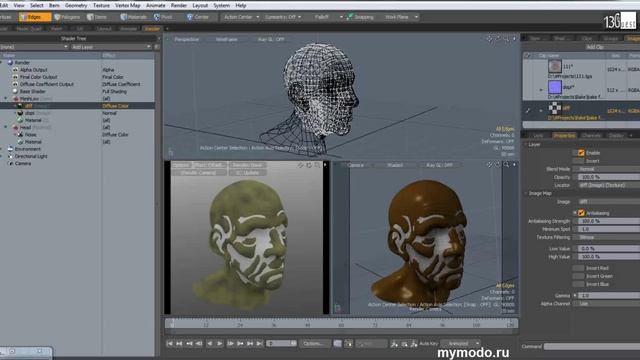Image resolution: width=640 pixels, height=360 pixels.
Task: Click Perspective viewport view button
Action: [x=187, y=39]
